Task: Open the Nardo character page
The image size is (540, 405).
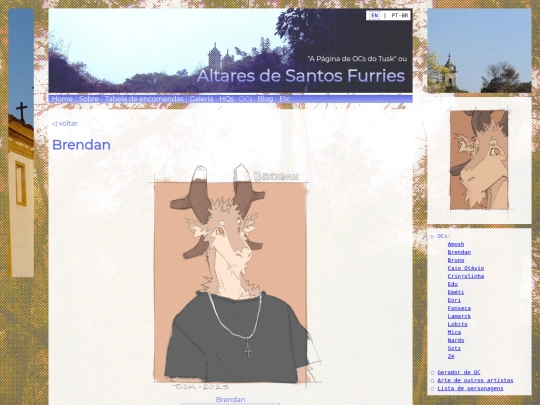Action: (x=456, y=340)
